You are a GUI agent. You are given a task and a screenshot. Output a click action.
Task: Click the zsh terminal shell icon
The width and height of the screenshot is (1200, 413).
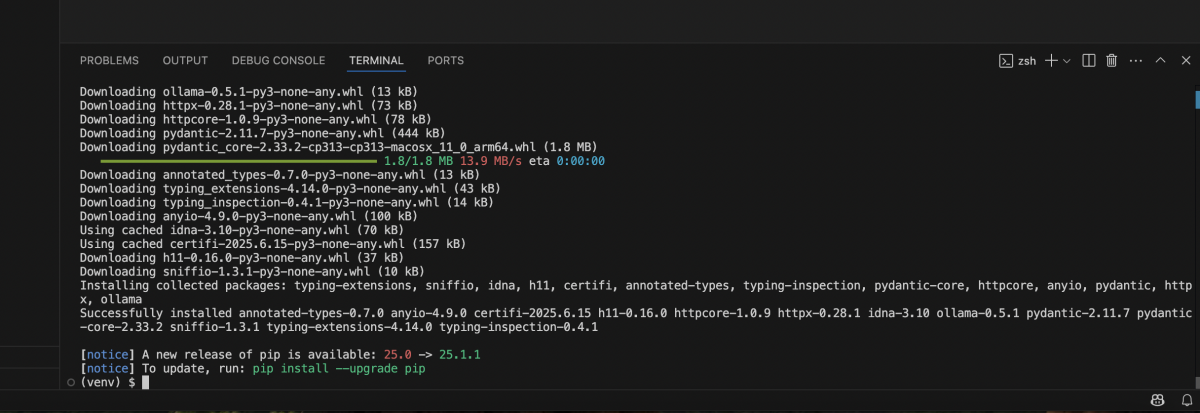[x=1006, y=61]
